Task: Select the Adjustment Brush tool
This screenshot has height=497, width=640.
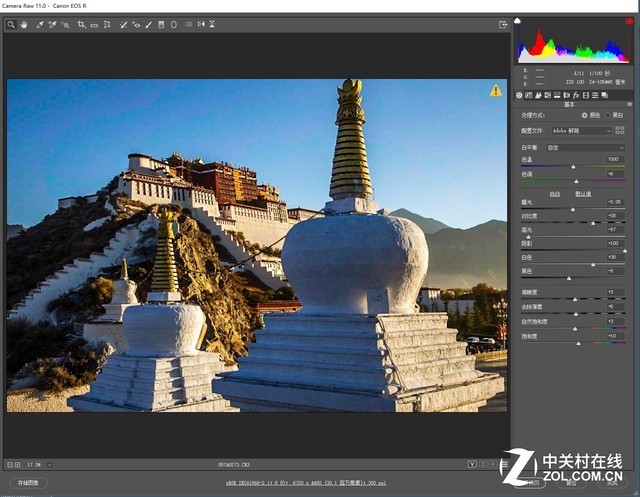Action: (149, 25)
